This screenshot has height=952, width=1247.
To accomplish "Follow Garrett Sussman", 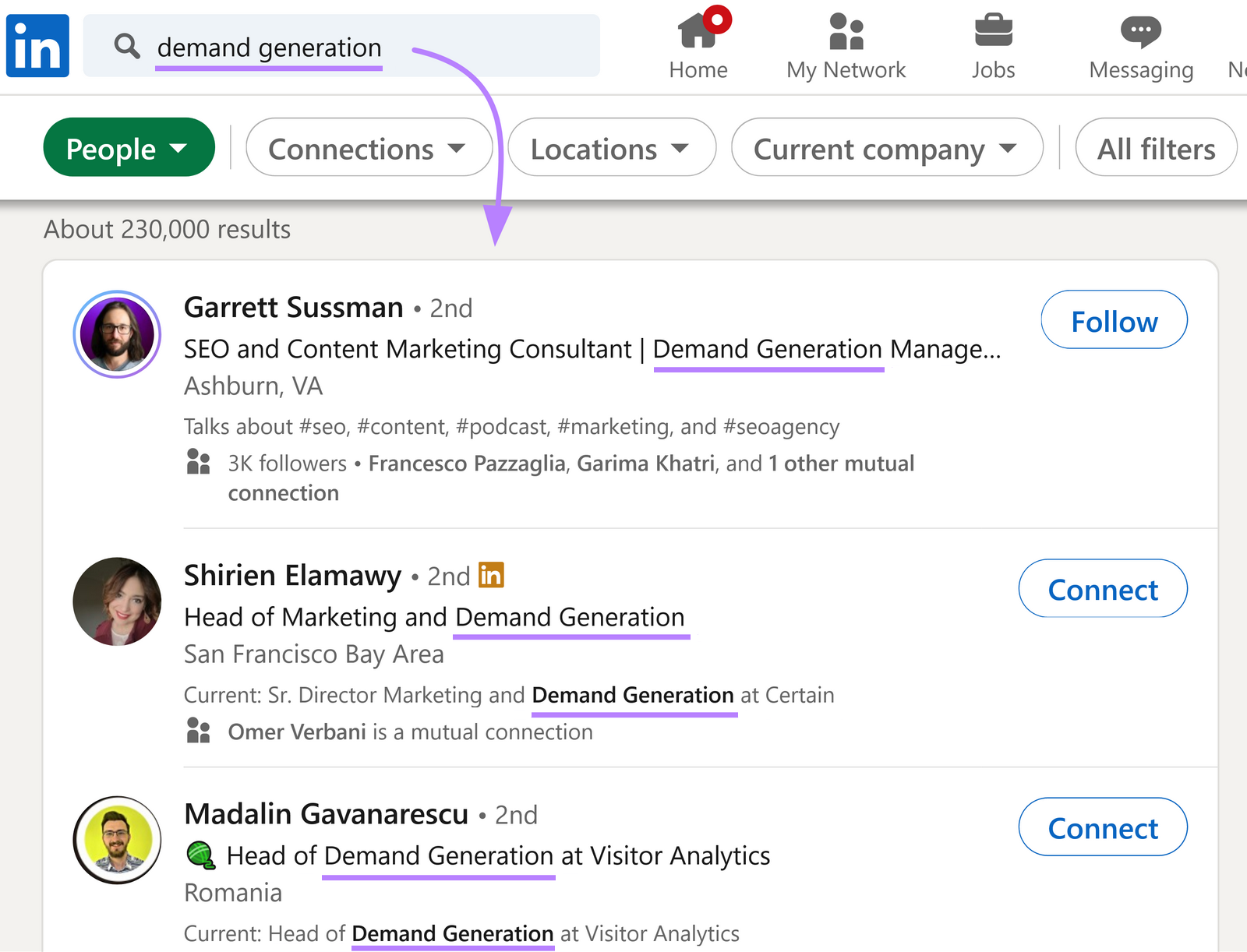I will click(x=1113, y=320).
